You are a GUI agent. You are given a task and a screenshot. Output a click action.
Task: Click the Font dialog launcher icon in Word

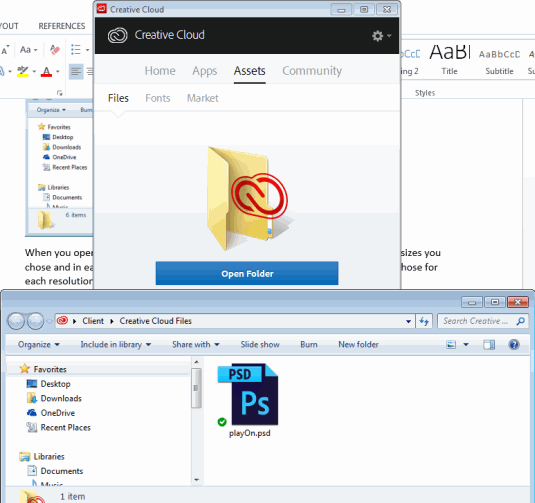coord(59,93)
